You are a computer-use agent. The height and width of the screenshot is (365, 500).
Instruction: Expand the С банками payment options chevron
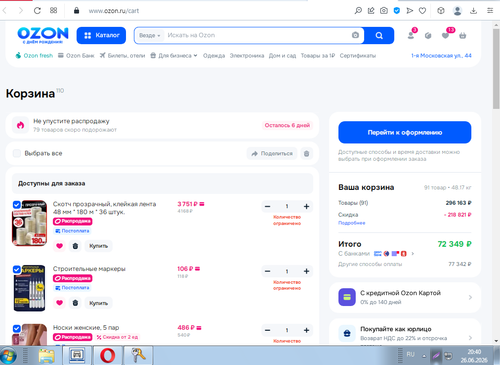(413, 254)
